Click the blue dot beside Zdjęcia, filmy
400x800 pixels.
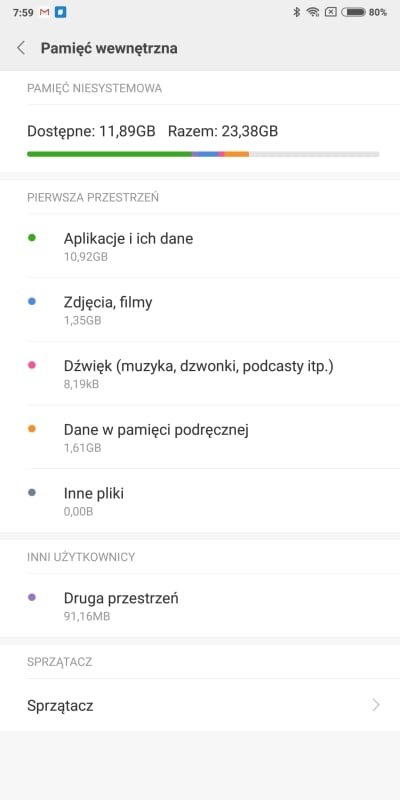coord(32,302)
